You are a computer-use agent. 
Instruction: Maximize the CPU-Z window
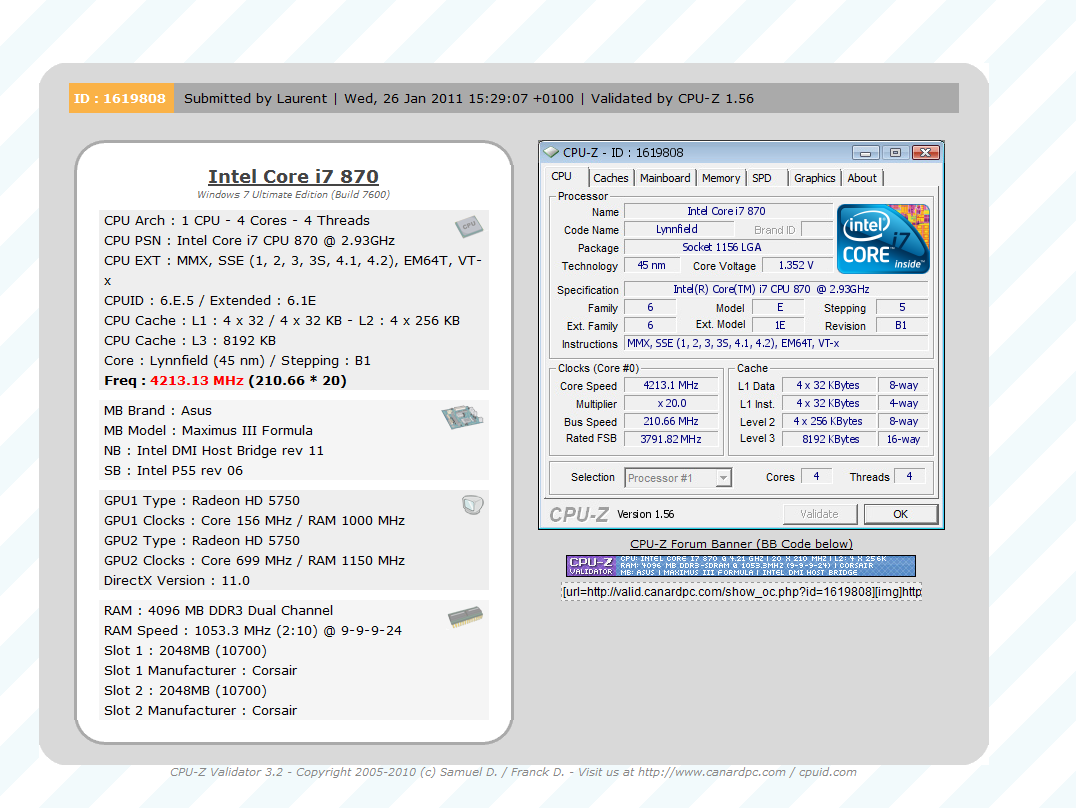click(895, 152)
